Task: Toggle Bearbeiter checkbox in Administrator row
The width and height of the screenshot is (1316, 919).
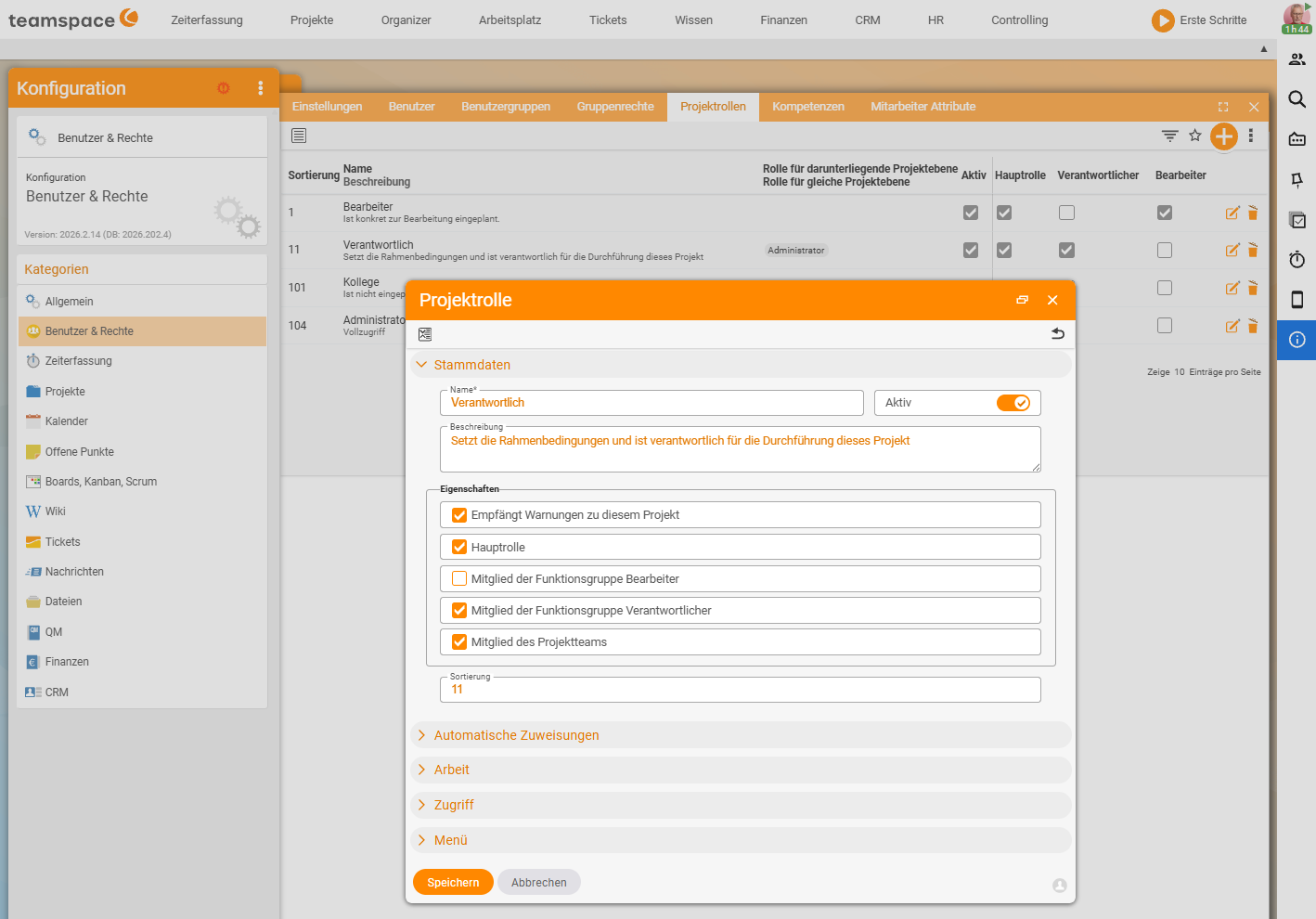Action: pyautogui.click(x=1165, y=326)
